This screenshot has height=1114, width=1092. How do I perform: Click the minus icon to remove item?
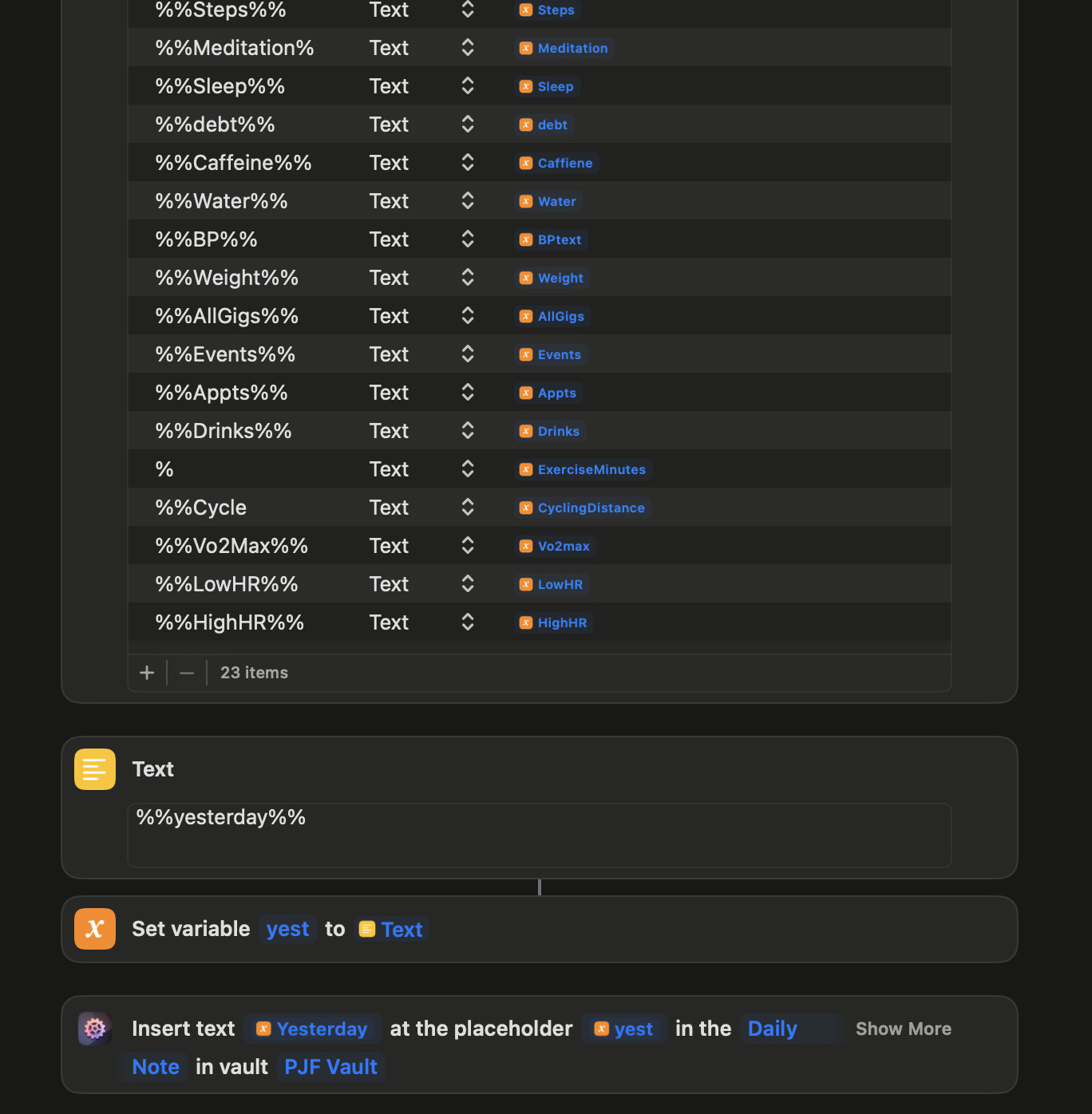tap(187, 673)
